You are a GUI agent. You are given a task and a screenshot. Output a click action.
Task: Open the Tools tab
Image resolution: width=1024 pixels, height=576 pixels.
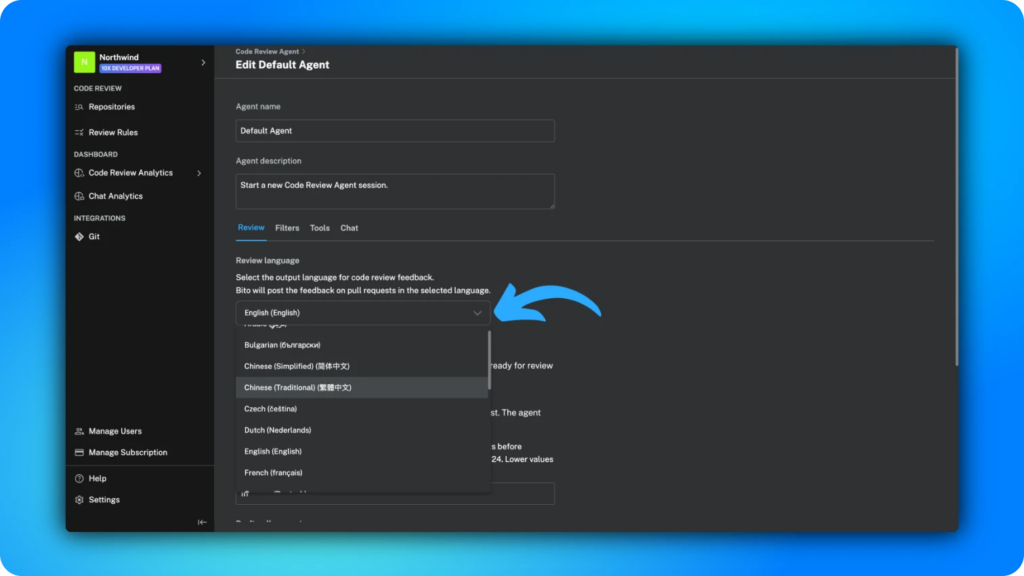tap(319, 228)
